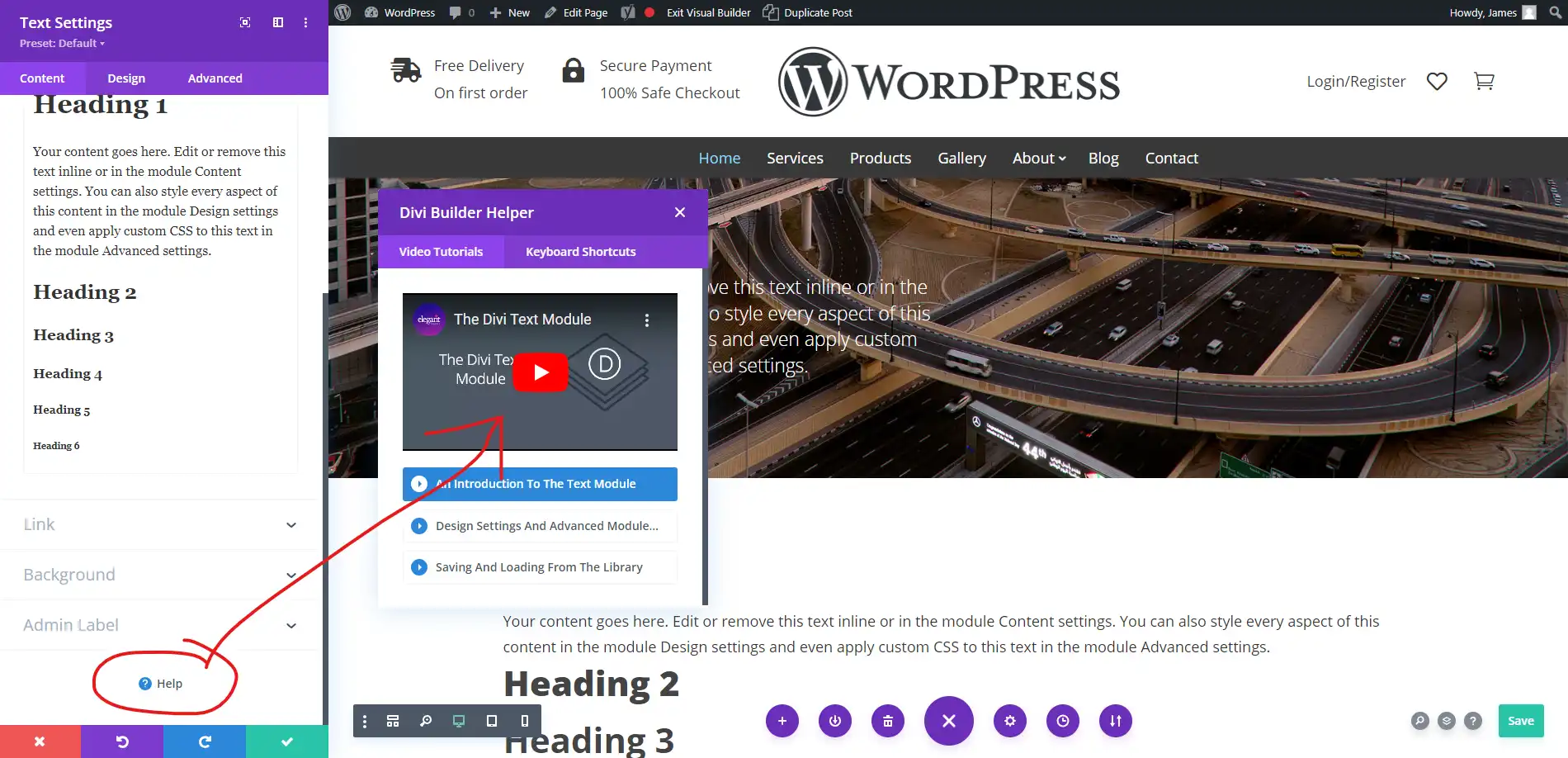Click the wishlist heart icon
This screenshot has height=758, width=1568.
click(x=1437, y=81)
